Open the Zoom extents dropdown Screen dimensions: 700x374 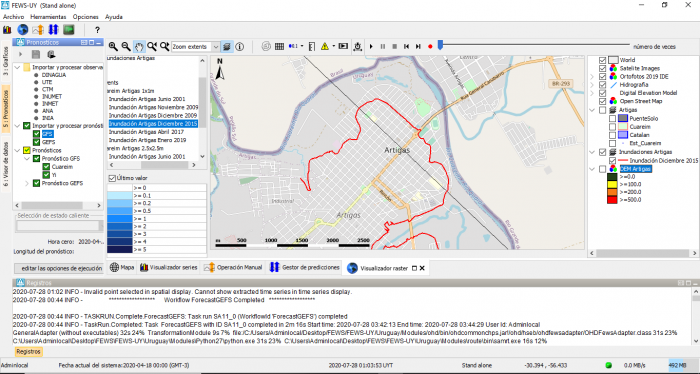[x=216, y=46]
